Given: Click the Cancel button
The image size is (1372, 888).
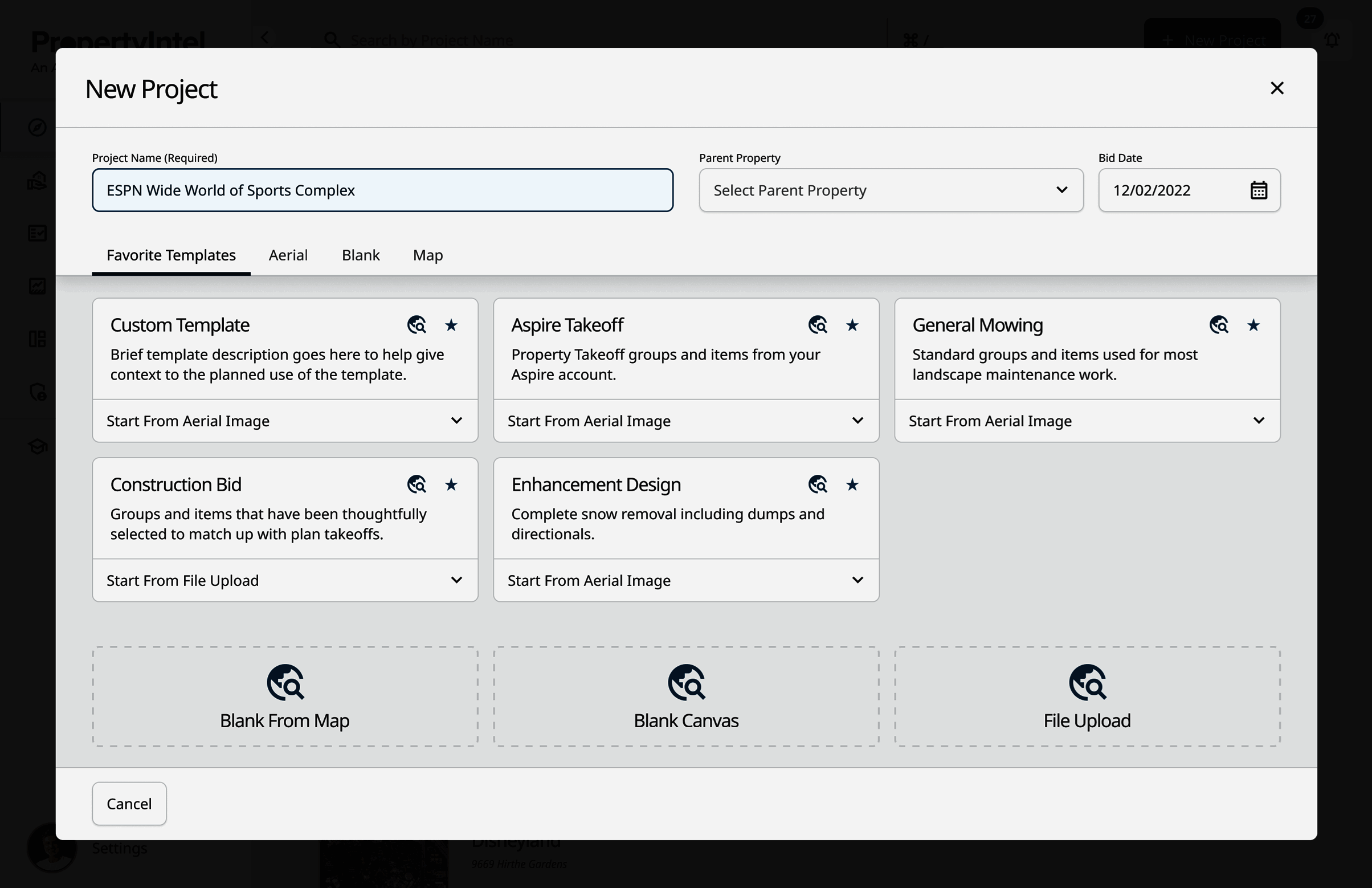Looking at the screenshot, I should [129, 803].
